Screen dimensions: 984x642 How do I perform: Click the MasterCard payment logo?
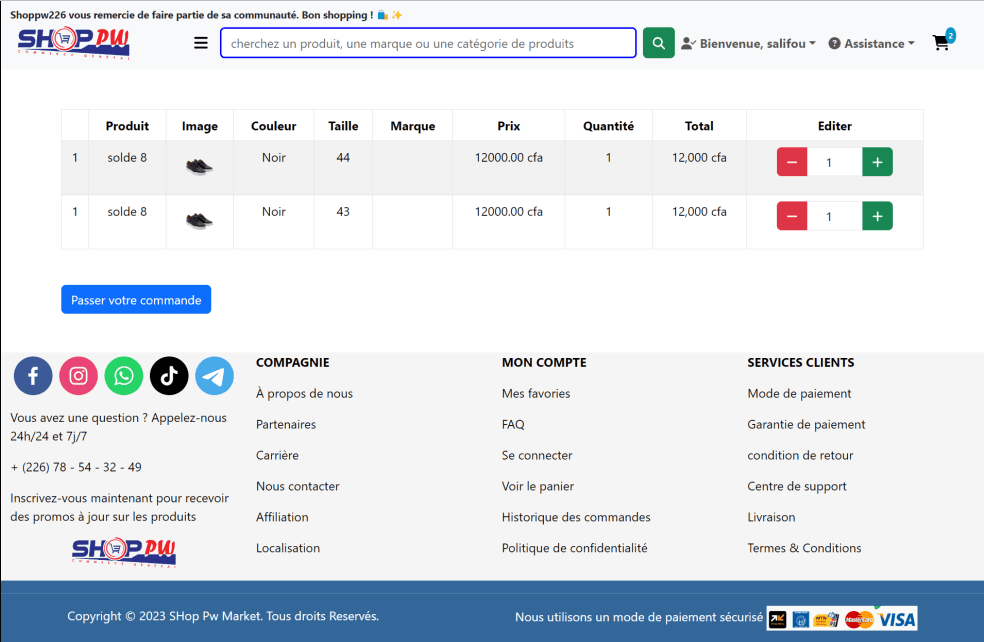859,619
